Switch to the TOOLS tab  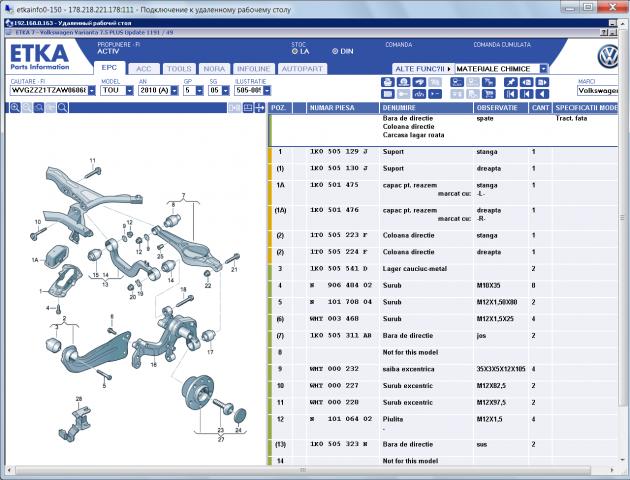pos(179,69)
